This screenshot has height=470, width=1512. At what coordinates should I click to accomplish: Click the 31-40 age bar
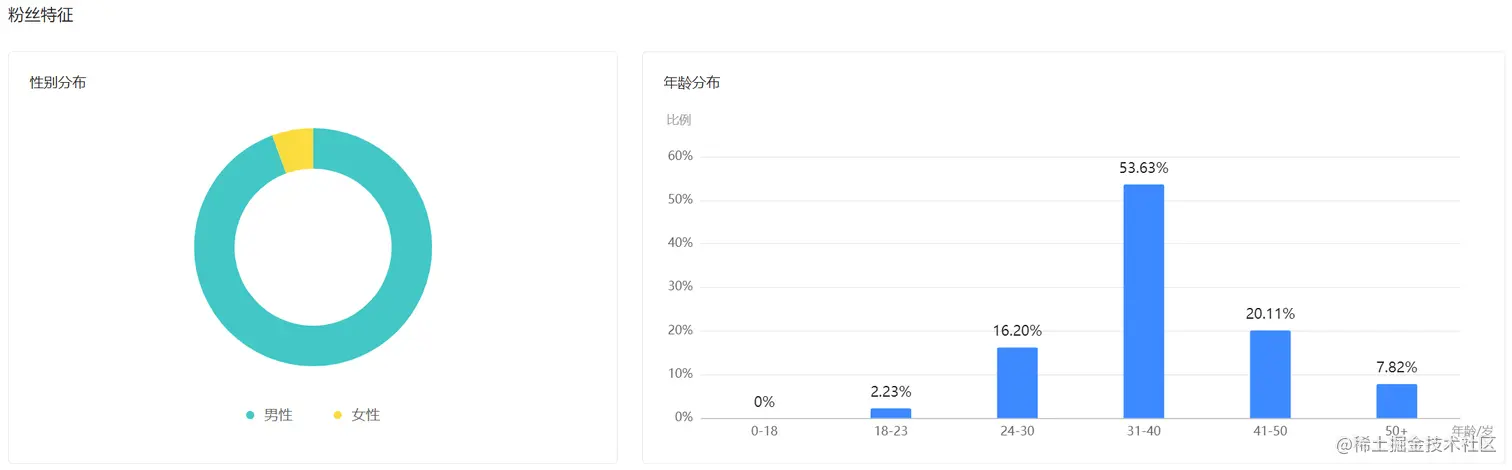coord(1144,301)
